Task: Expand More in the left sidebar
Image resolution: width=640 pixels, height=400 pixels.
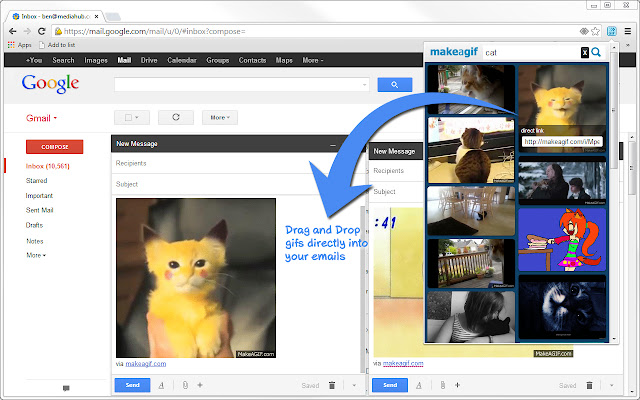Action: pyautogui.click(x=36, y=255)
